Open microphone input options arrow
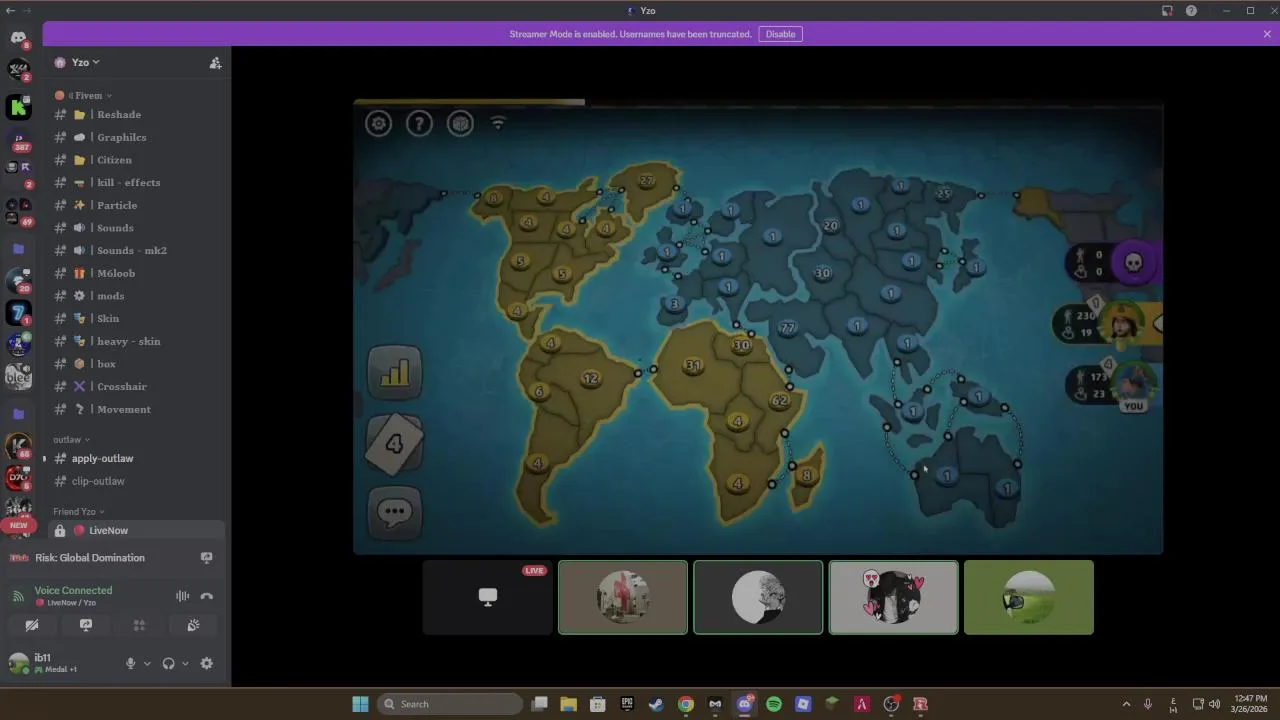Image resolution: width=1280 pixels, height=720 pixels. 147,663
